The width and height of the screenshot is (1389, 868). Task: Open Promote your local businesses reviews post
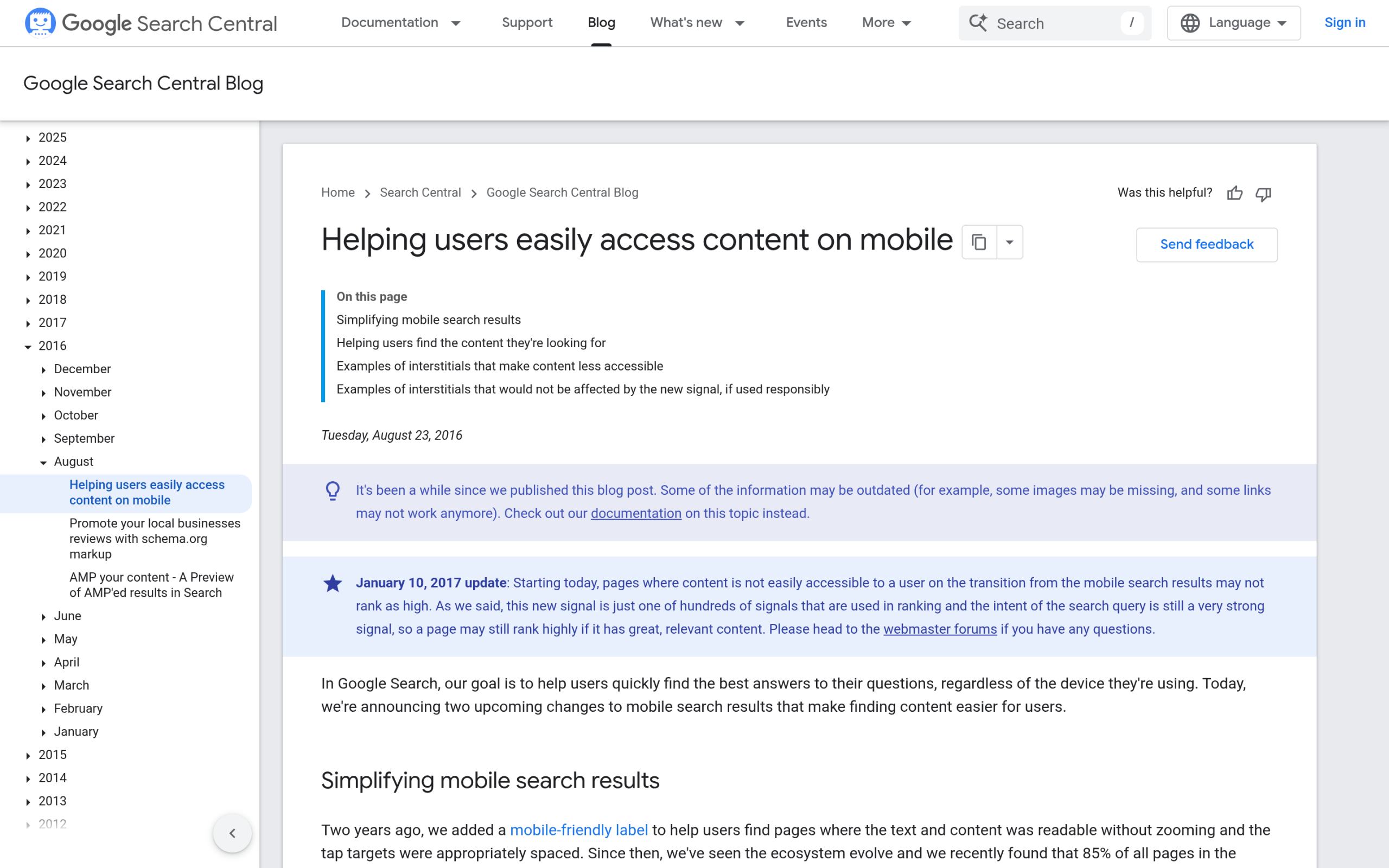coord(155,539)
